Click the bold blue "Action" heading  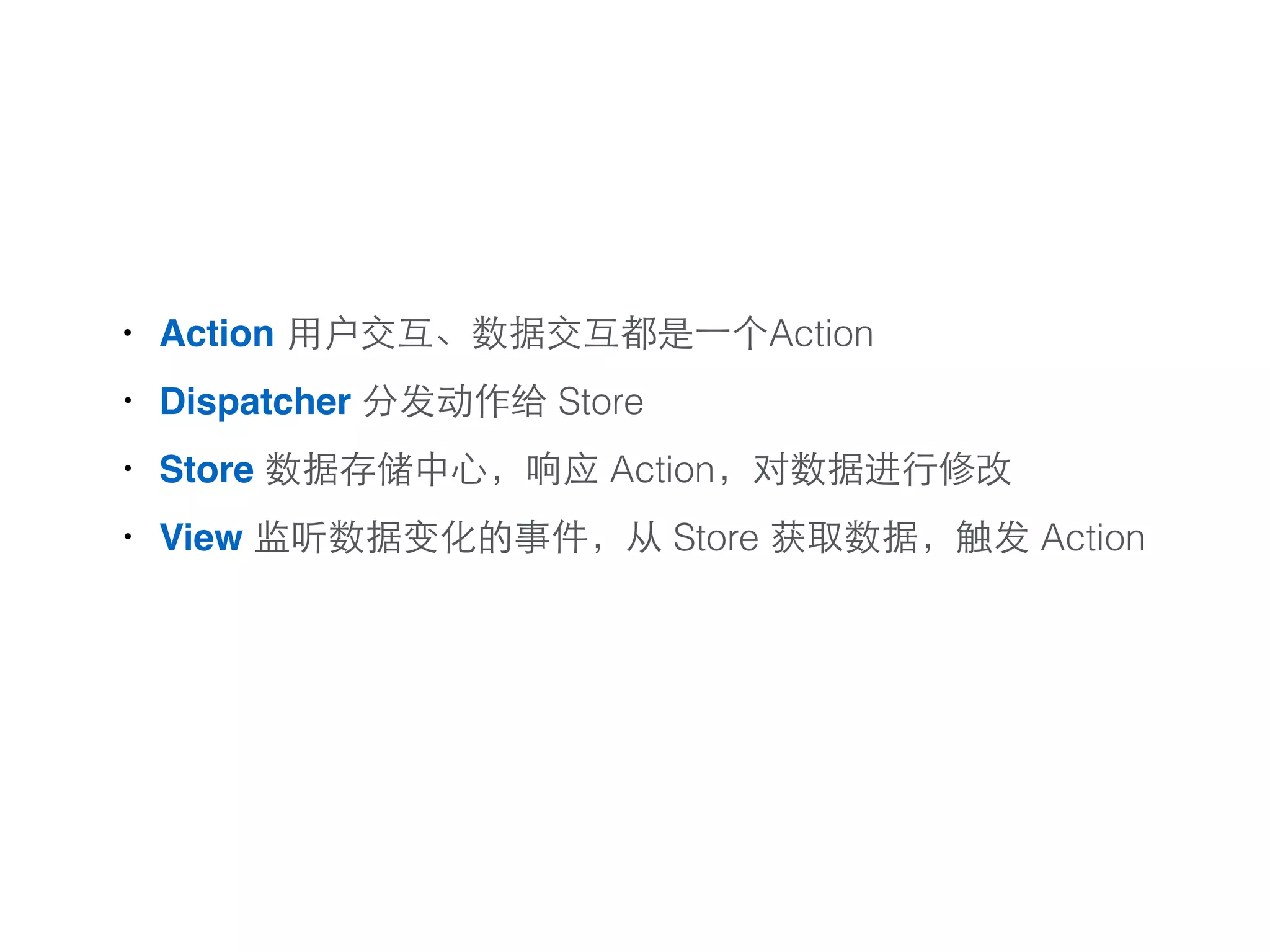(x=216, y=333)
